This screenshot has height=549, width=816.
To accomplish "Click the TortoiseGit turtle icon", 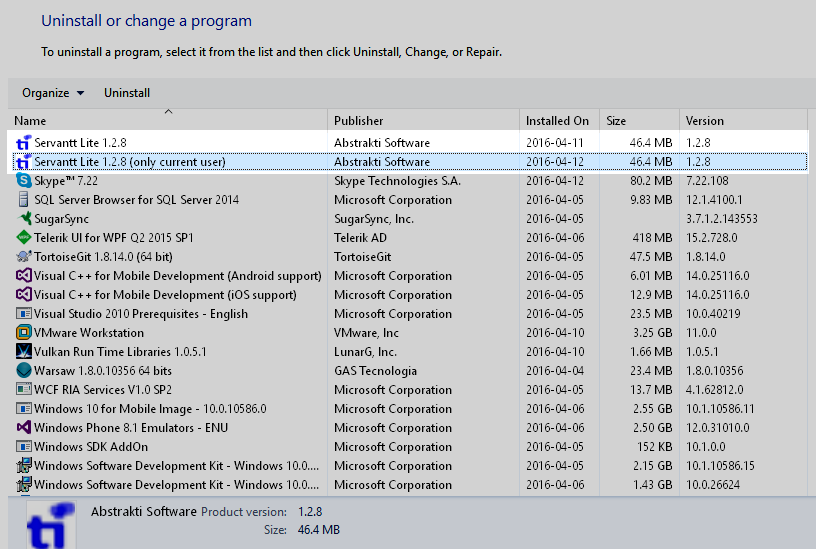I will [24, 257].
